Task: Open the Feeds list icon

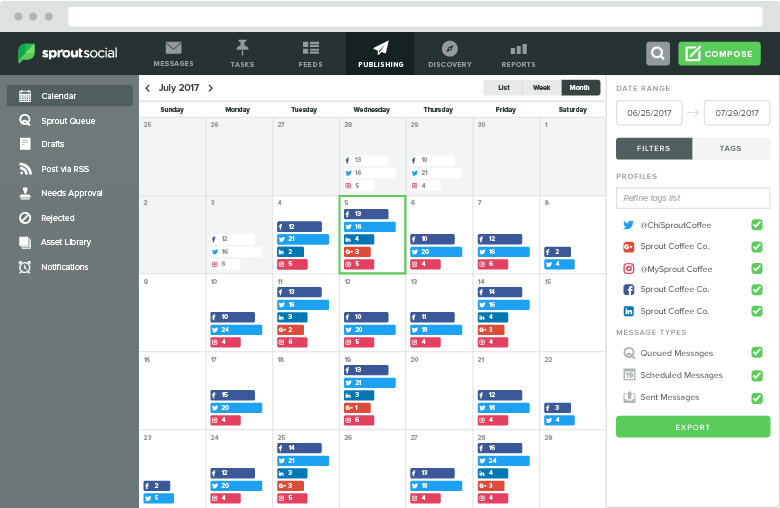Action: (311, 48)
